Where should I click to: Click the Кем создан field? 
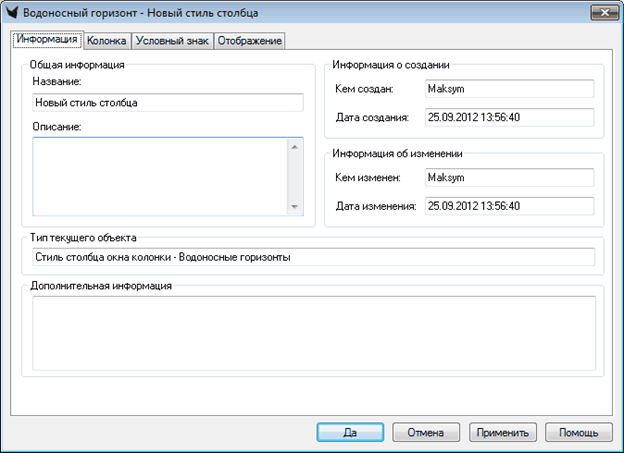tap(508, 89)
